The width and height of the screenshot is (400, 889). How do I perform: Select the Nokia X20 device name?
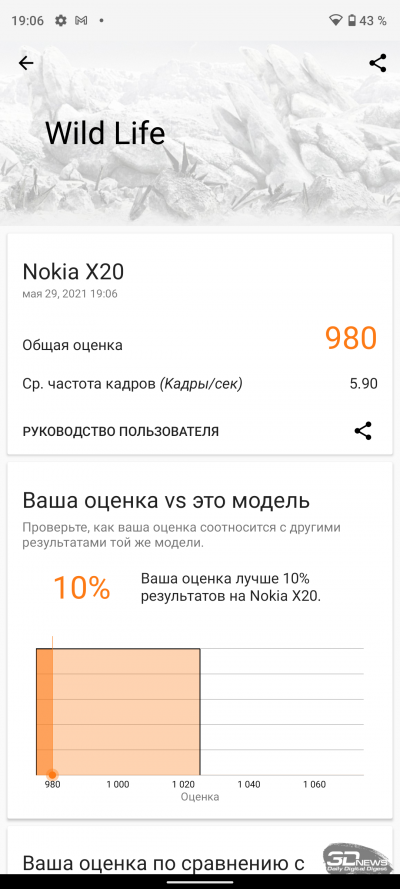[x=73, y=272]
